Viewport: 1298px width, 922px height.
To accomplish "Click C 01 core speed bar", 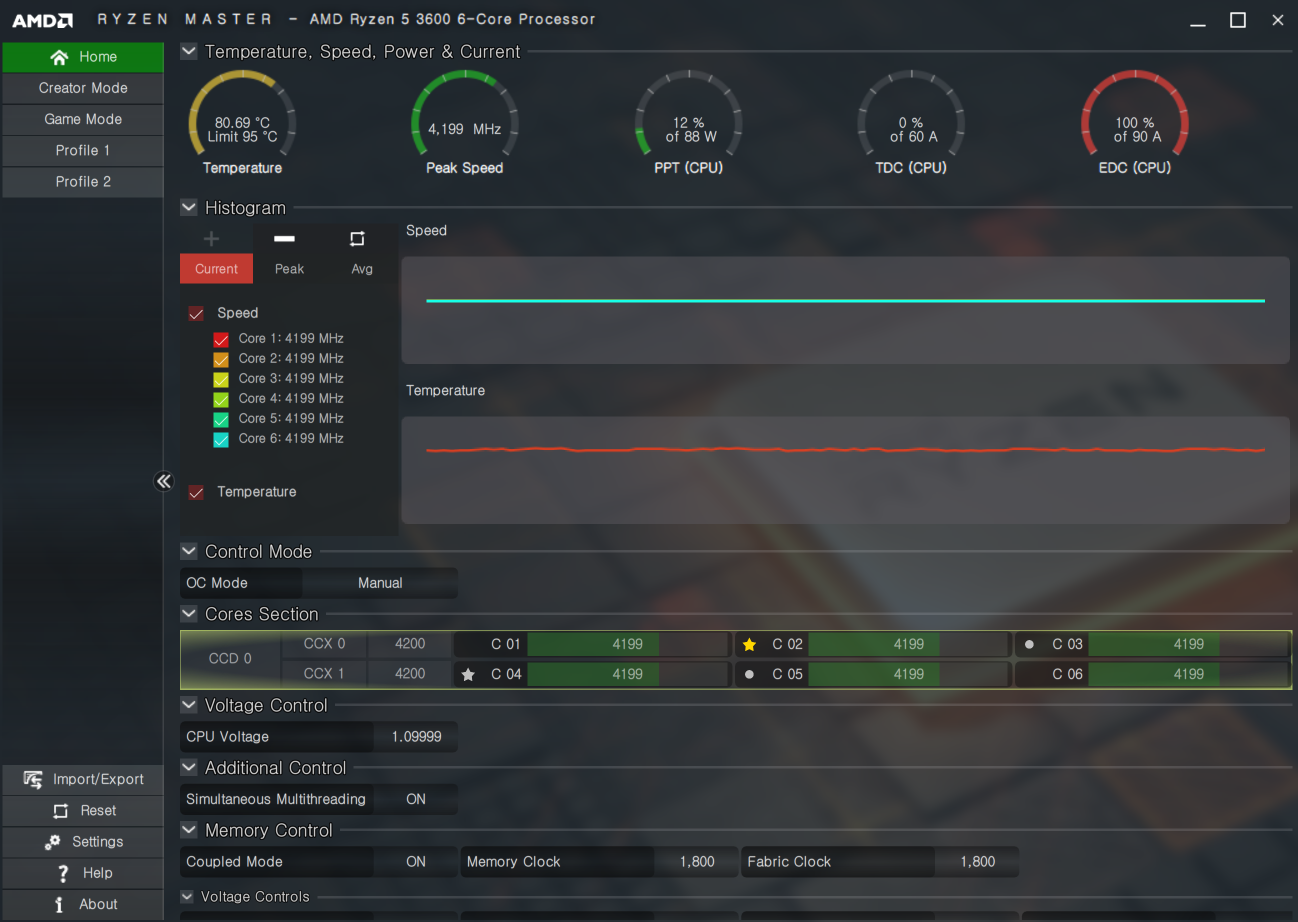I will click(x=628, y=644).
